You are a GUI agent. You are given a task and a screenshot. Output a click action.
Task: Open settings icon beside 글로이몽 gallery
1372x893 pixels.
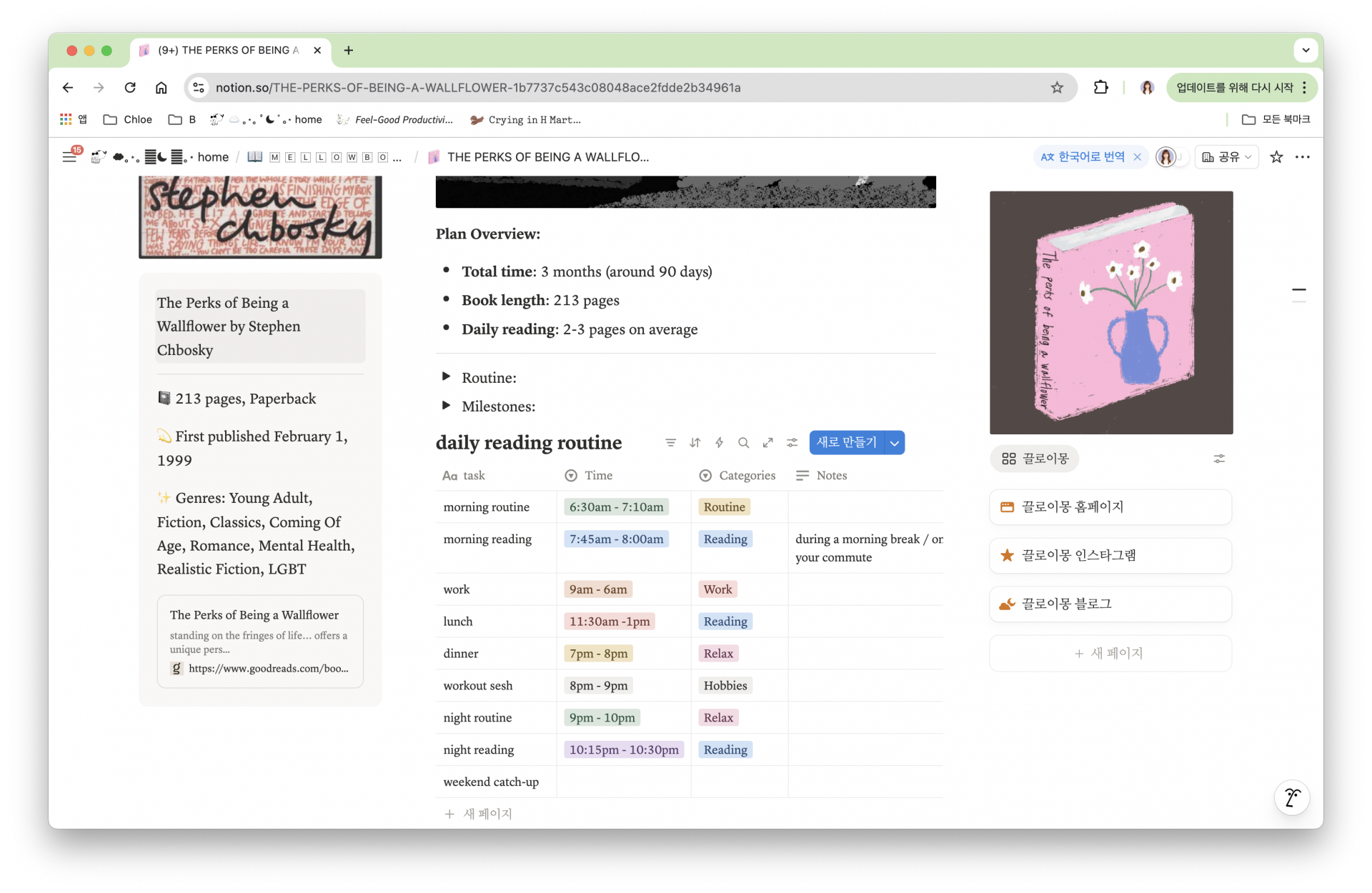pyautogui.click(x=1219, y=459)
